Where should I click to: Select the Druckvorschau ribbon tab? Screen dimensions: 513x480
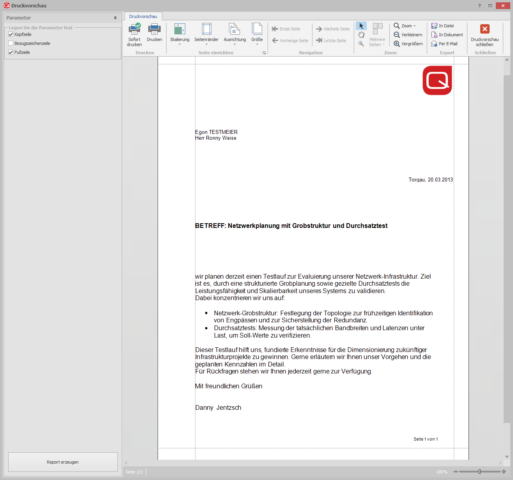point(143,16)
